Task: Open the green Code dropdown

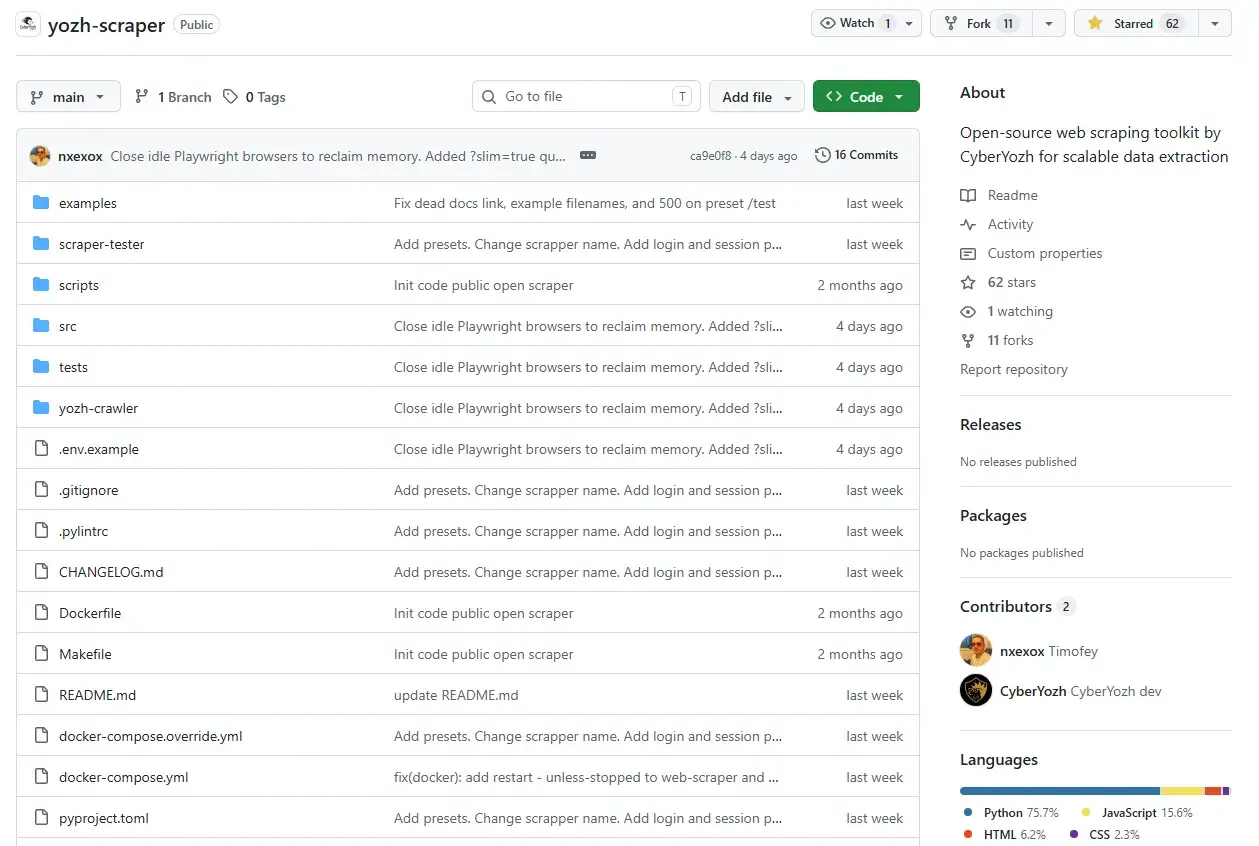Action: [x=866, y=97]
